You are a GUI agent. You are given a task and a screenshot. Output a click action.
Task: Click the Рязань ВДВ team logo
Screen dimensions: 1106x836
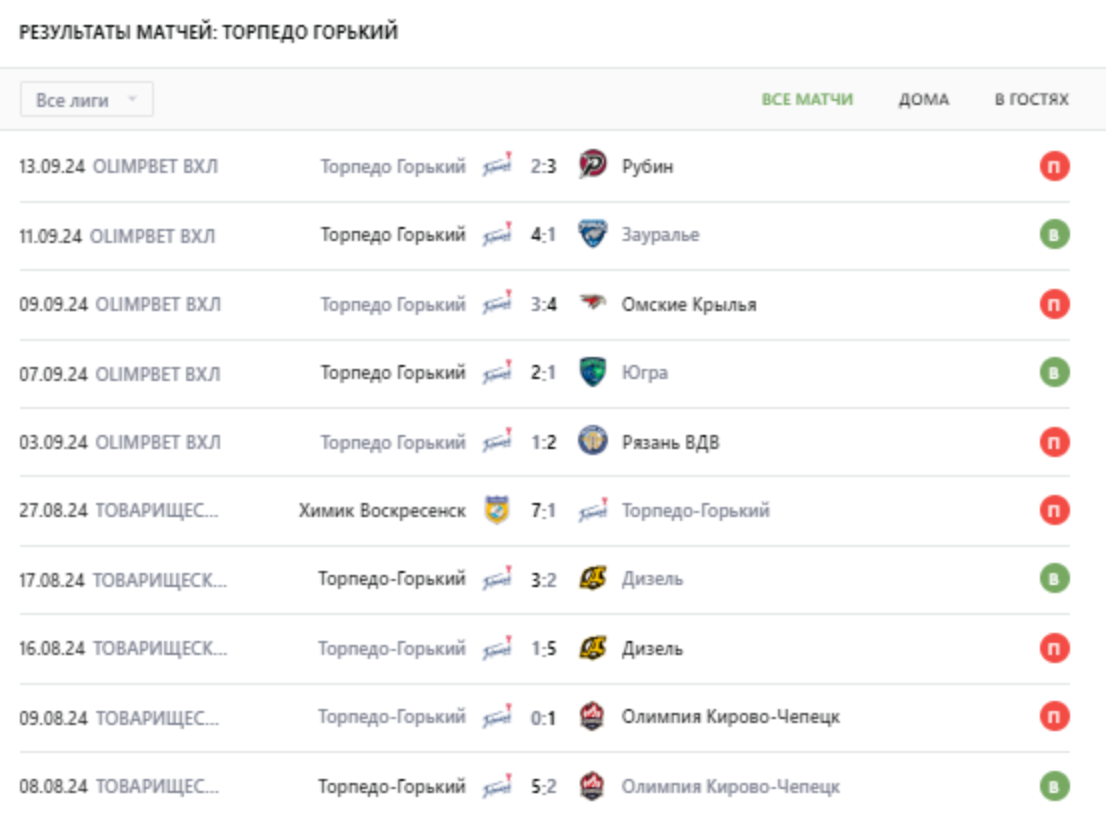pyautogui.click(x=593, y=442)
